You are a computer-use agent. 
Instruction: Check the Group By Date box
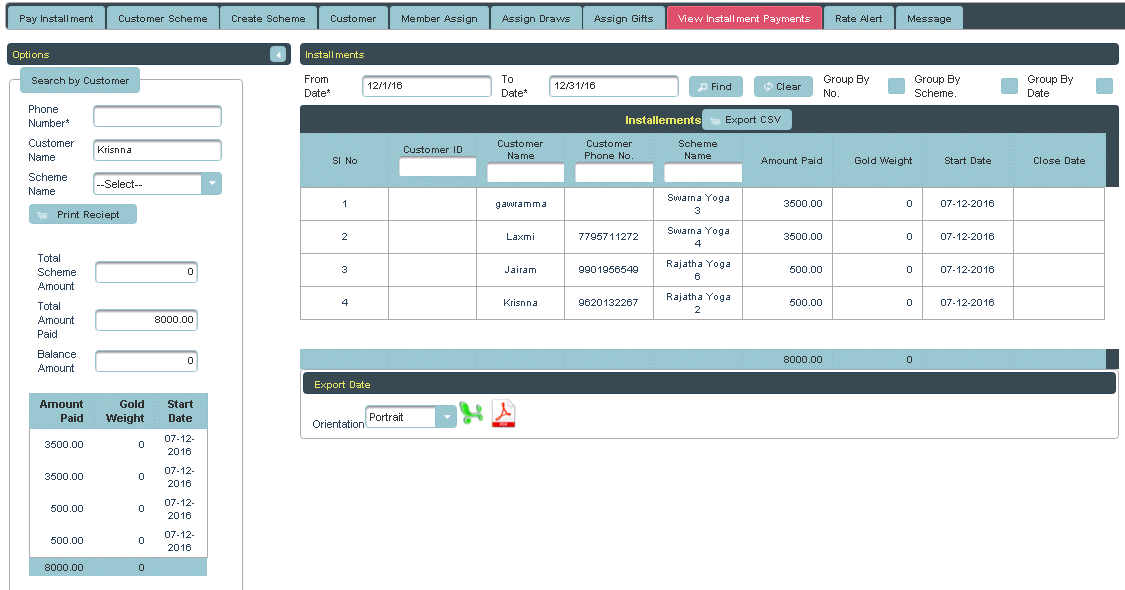(x=1104, y=86)
